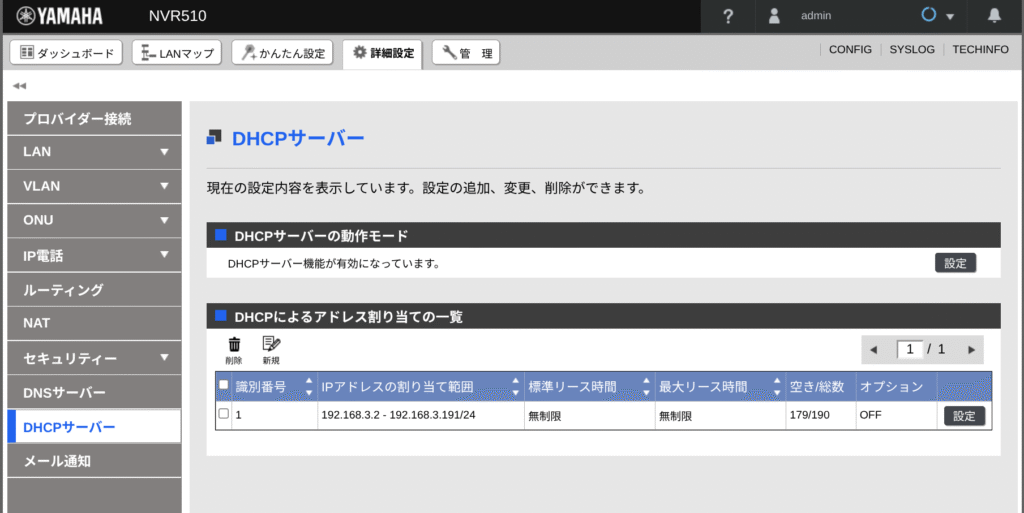
Task: Go to next page arrow
Action: pos(969,350)
